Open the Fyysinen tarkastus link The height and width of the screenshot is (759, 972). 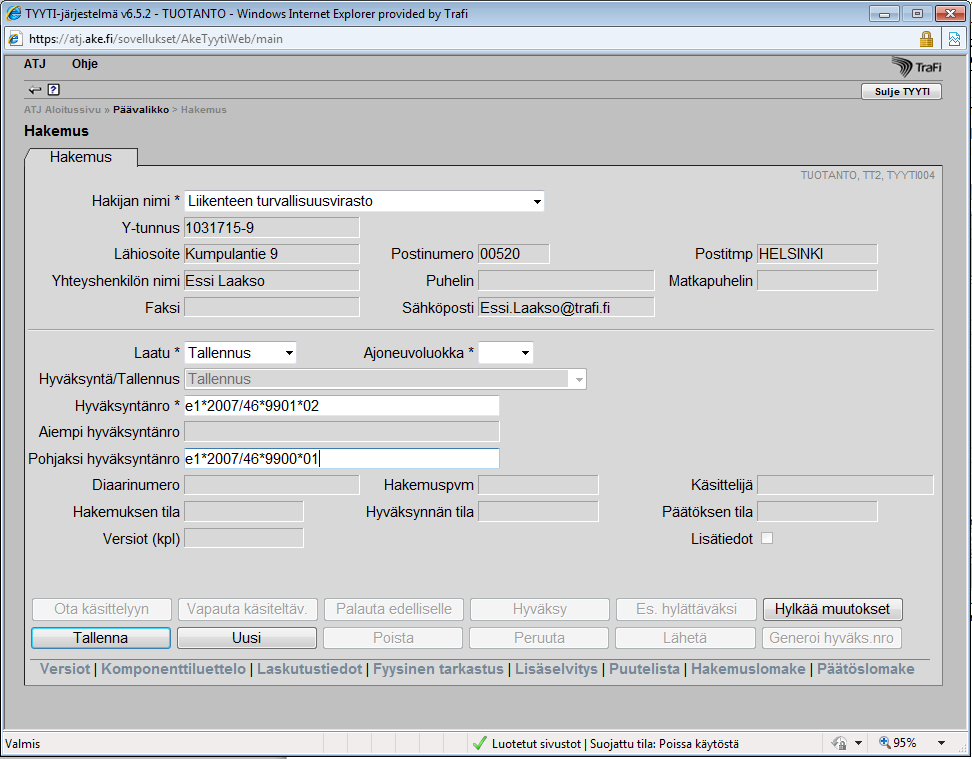[438, 669]
